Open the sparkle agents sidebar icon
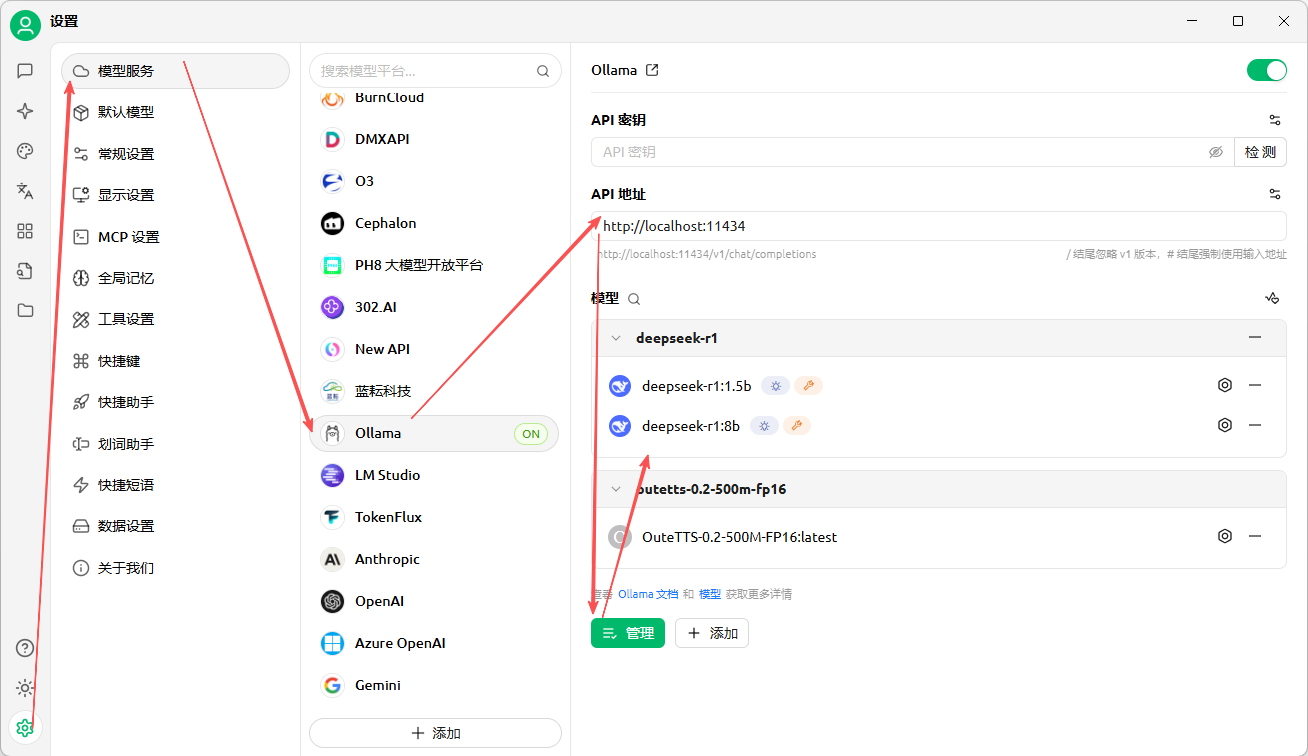 coord(25,111)
